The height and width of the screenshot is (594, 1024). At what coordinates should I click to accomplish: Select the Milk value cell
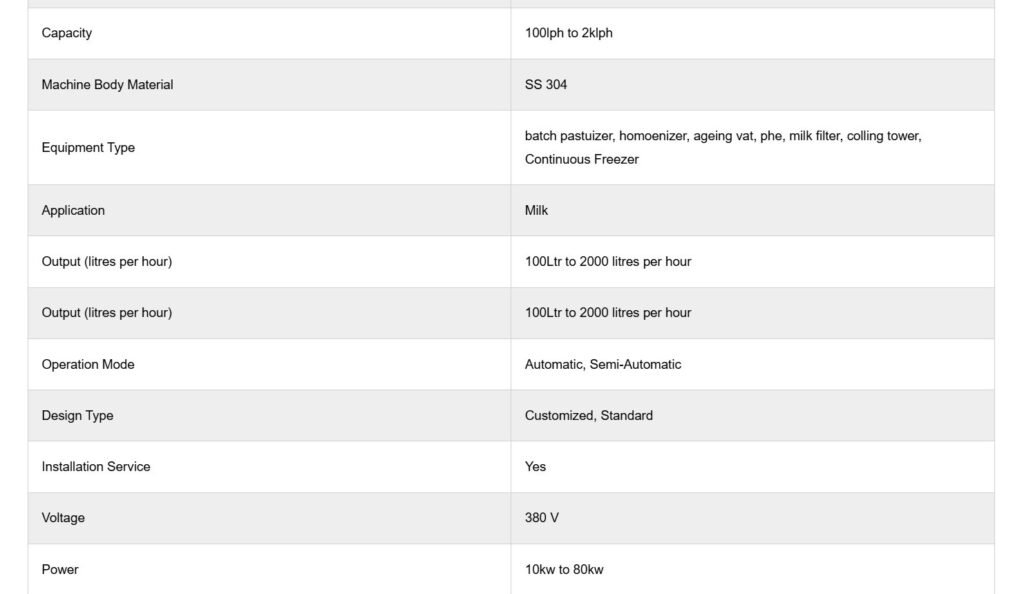click(x=536, y=211)
